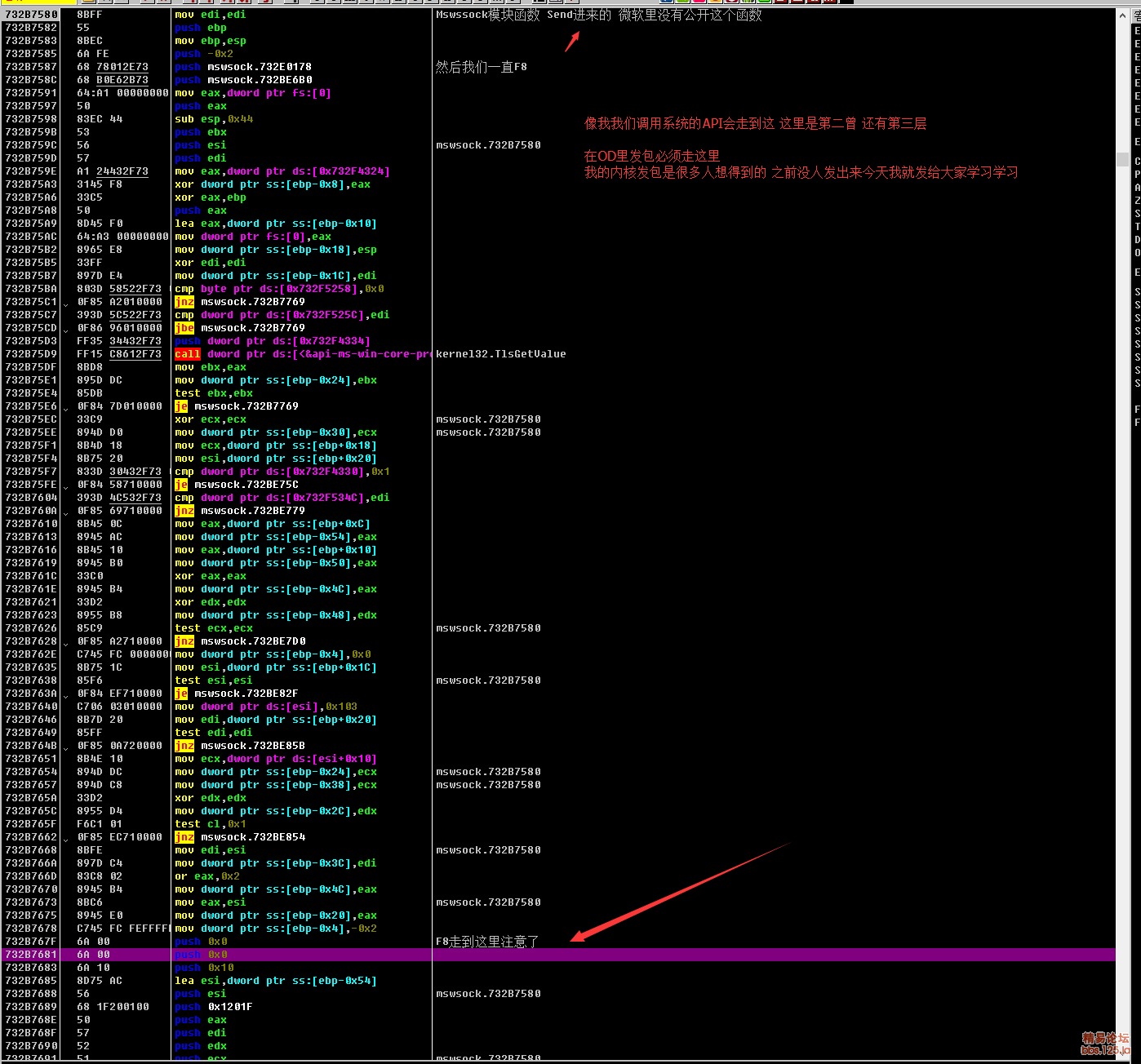
Task: Select instruction 'push -0x2'
Action: [204, 54]
